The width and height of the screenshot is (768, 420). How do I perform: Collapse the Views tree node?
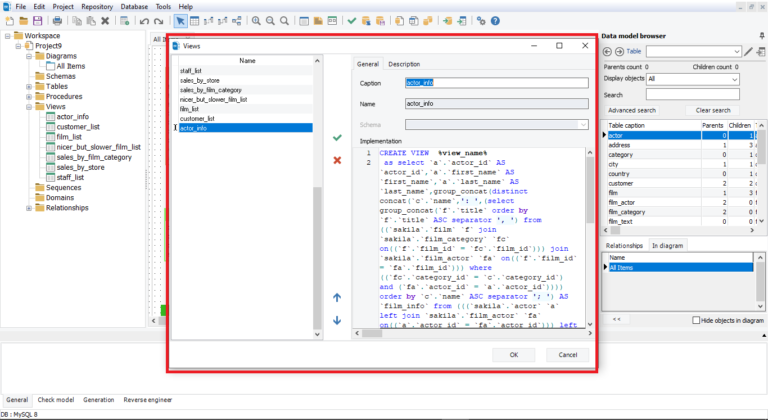pos(29,105)
